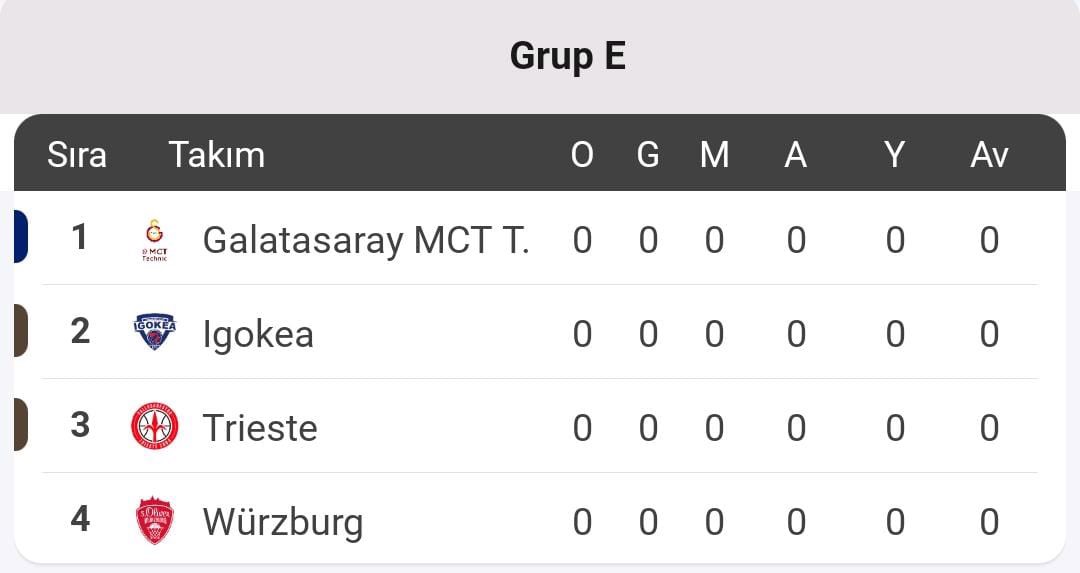The image size is (1080, 573).
Task: Click the Takım column header
Action: tap(217, 155)
